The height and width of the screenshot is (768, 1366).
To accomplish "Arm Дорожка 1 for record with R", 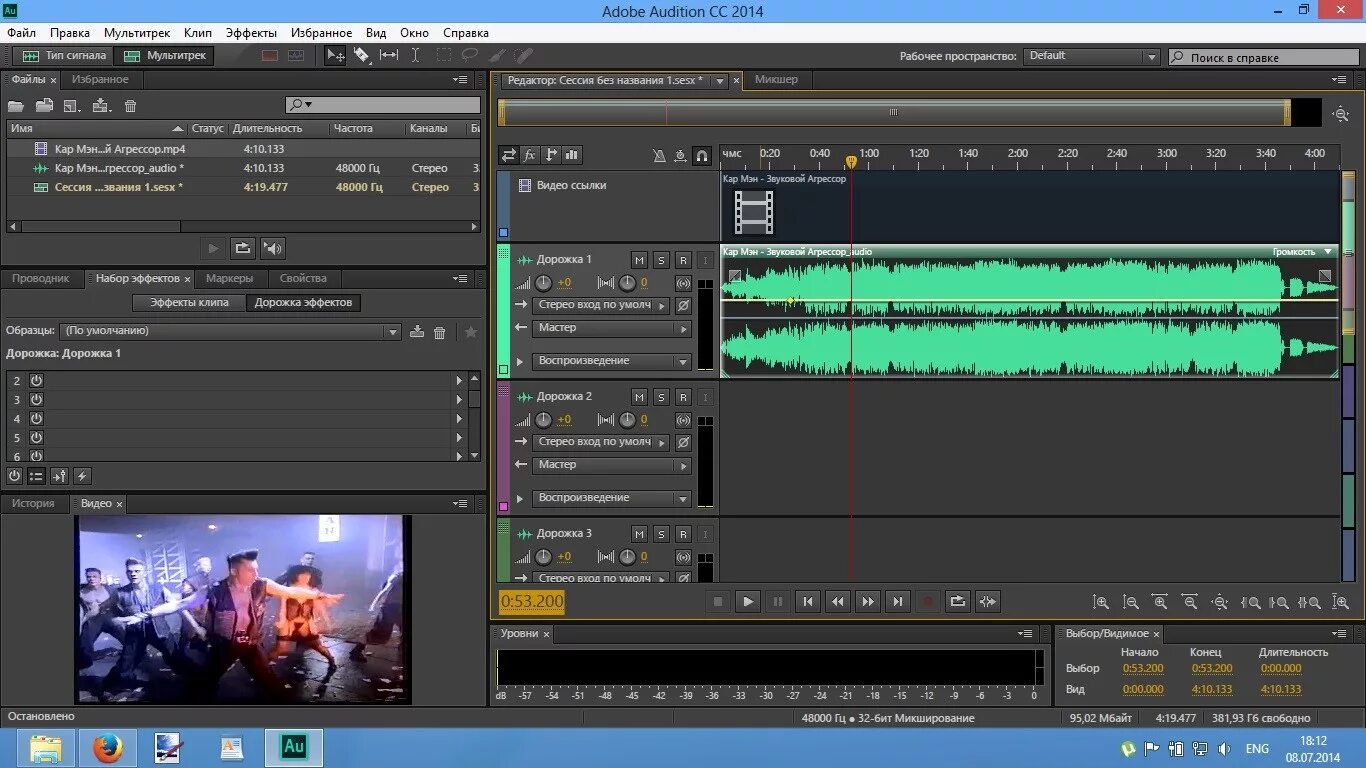I will point(683,260).
